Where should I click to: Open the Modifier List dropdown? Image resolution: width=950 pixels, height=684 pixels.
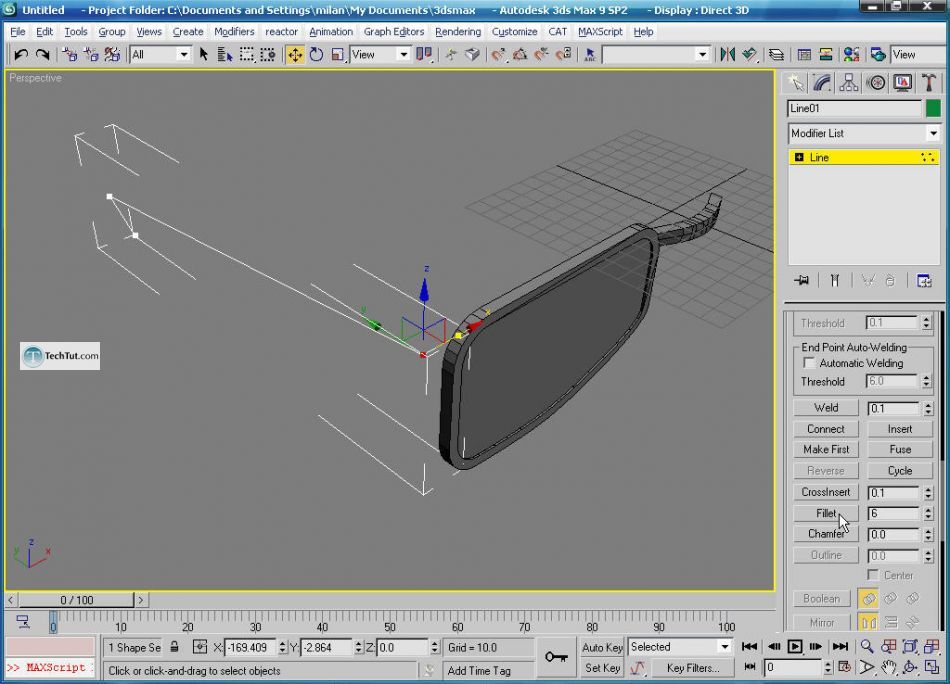pos(864,133)
